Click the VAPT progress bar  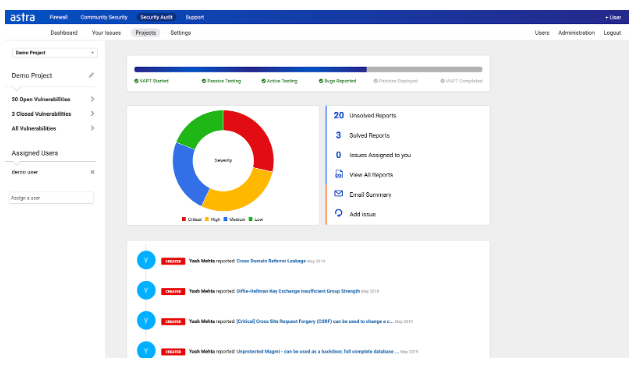[308, 69]
